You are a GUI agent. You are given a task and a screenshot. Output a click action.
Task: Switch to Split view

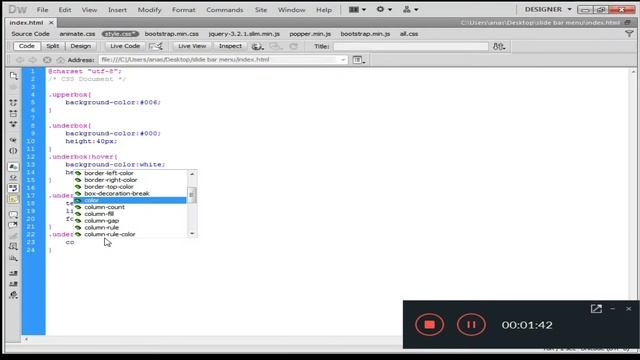tap(53, 46)
